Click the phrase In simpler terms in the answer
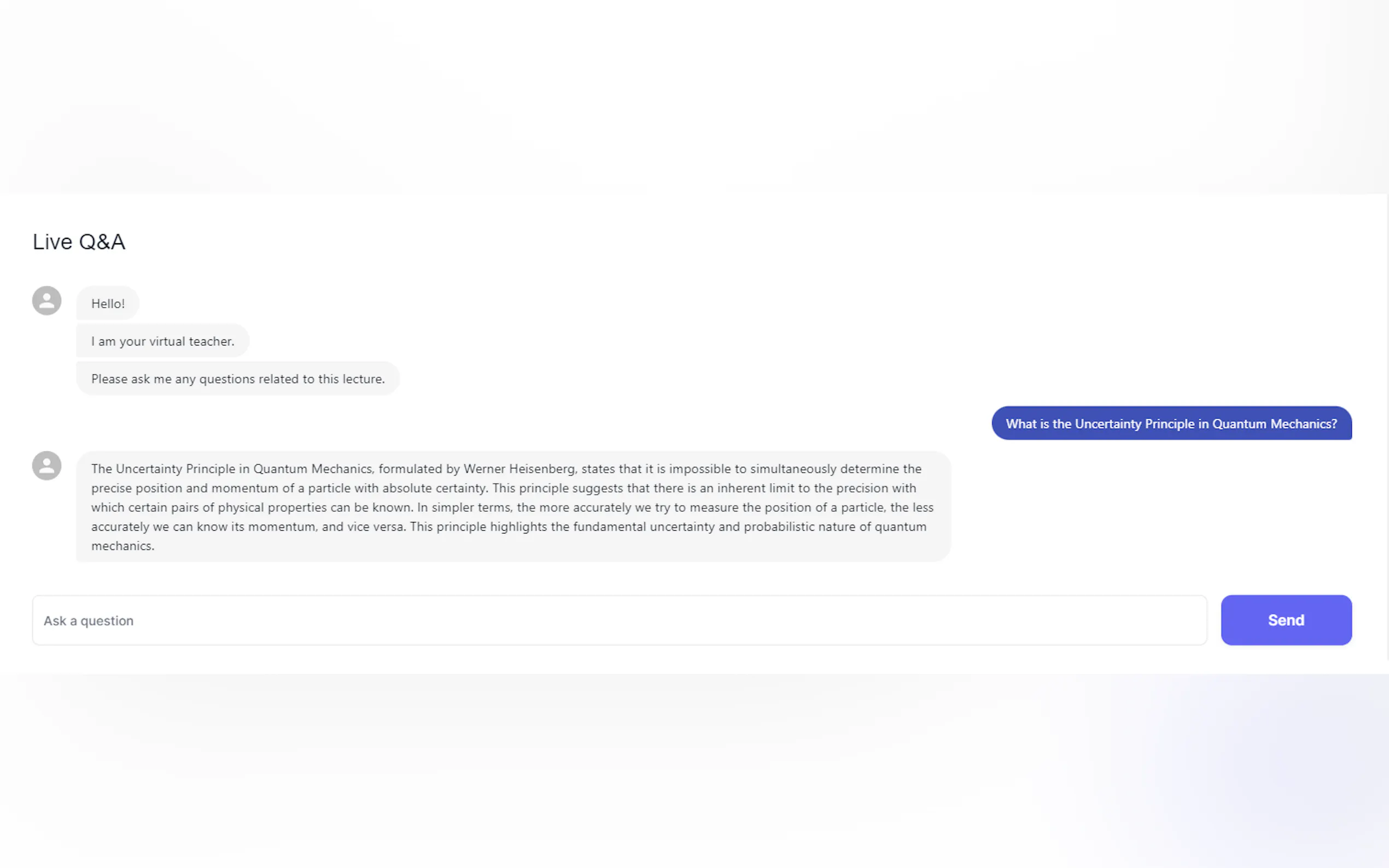This screenshot has width=1389, height=868. click(464, 507)
